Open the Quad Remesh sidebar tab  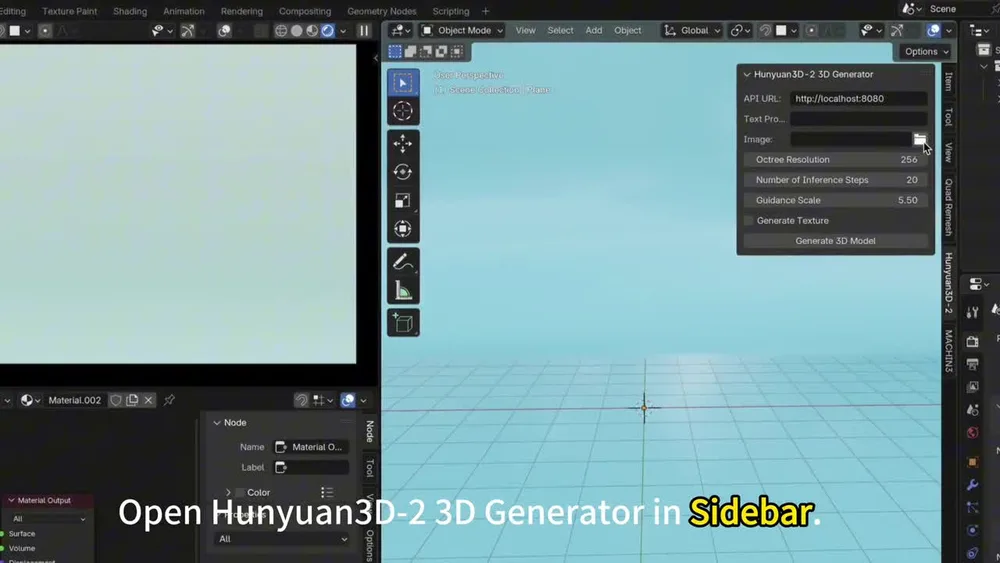tap(948, 207)
